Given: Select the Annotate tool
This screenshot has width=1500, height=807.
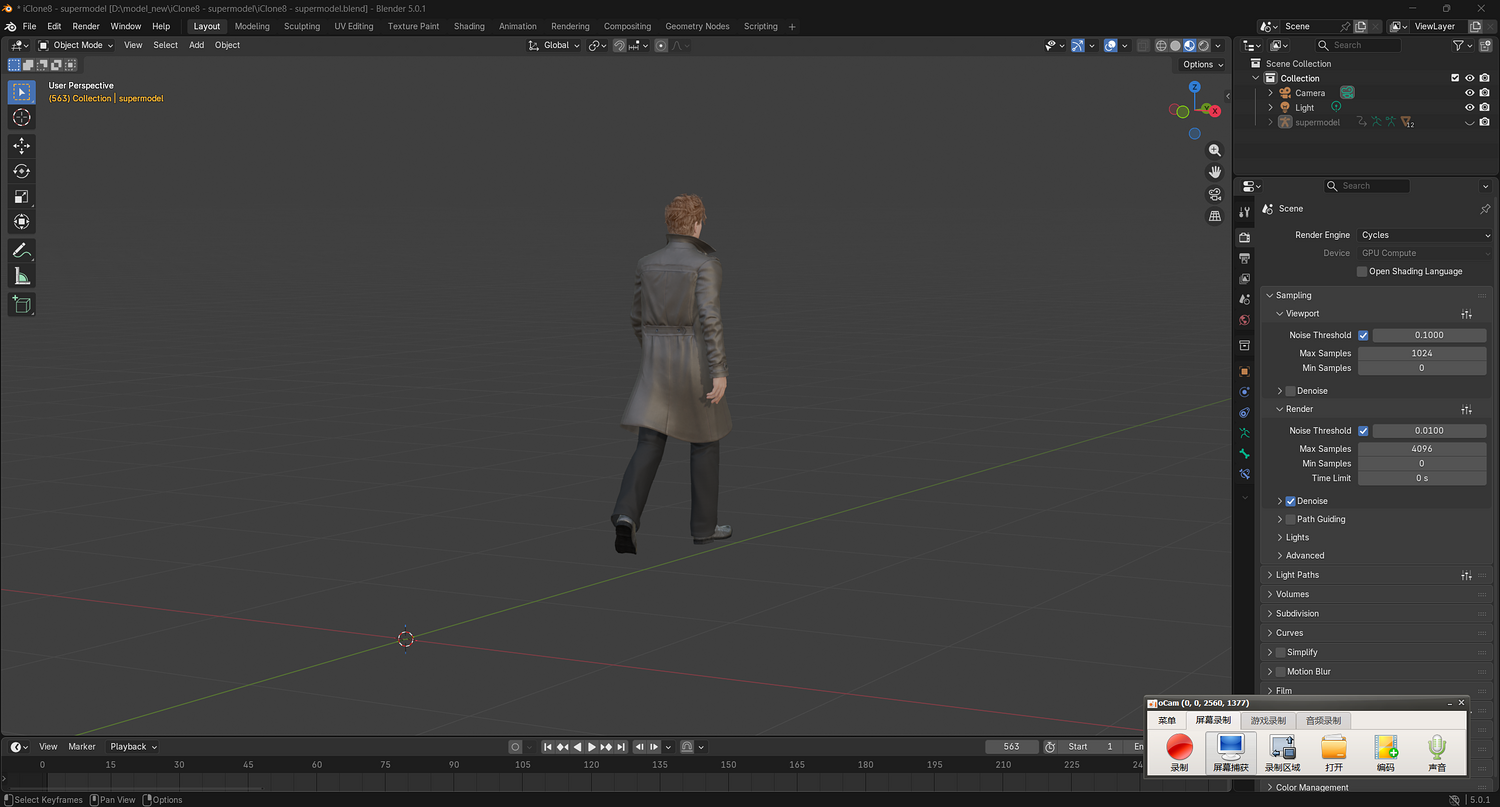Looking at the screenshot, I should [x=21, y=250].
